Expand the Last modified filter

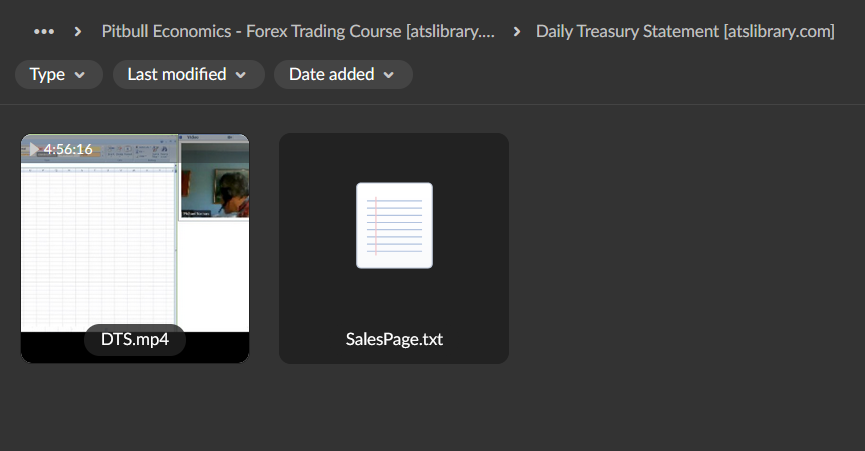188,74
